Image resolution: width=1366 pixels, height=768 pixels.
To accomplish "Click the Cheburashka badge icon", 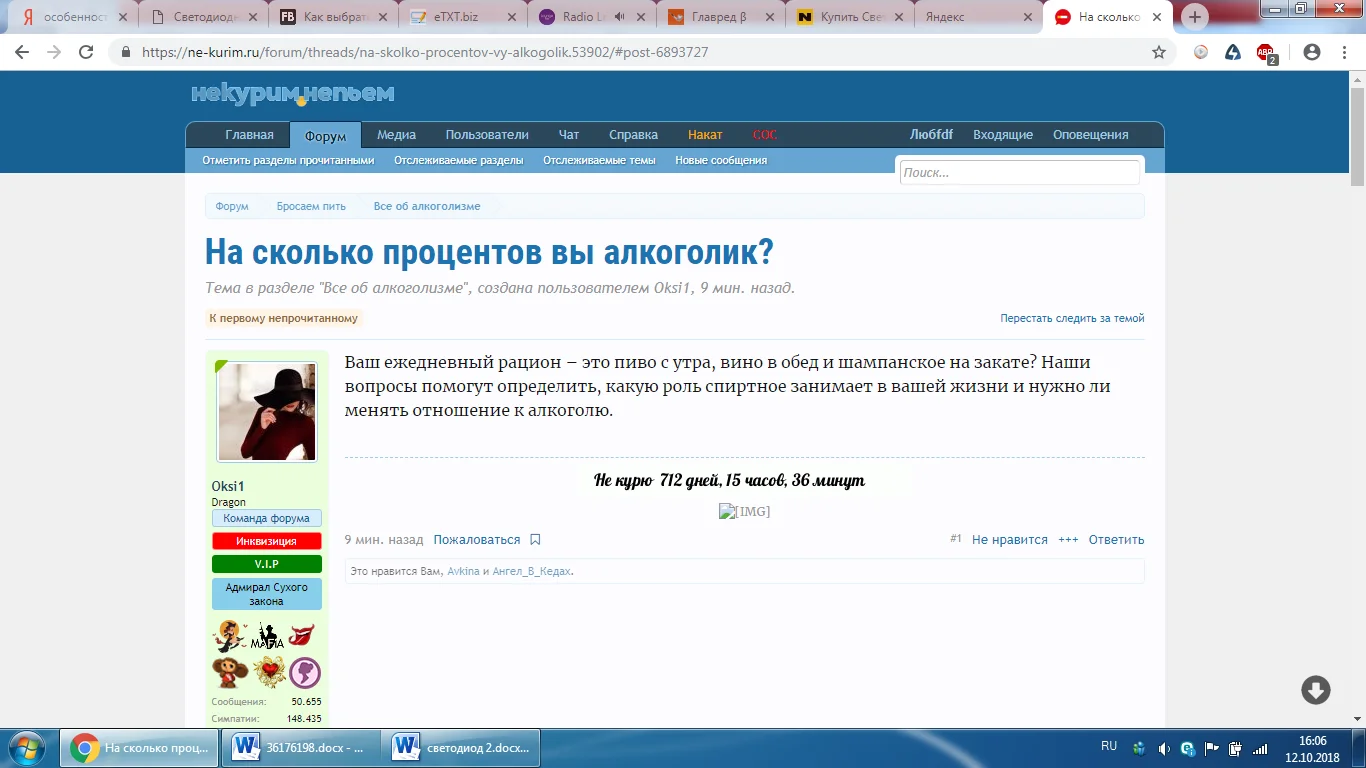I will pos(229,672).
